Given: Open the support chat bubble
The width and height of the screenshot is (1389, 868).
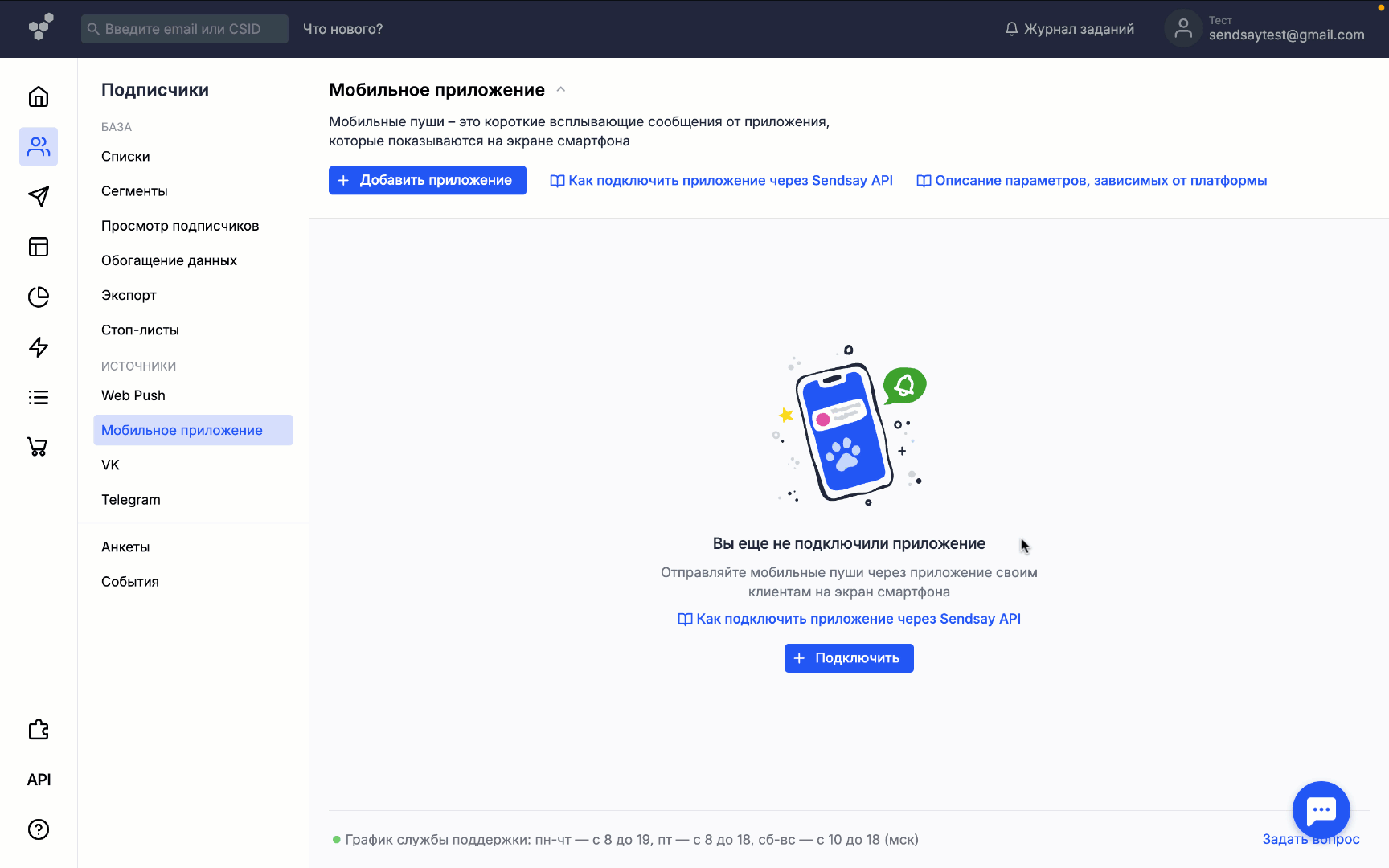Looking at the screenshot, I should click(1321, 810).
